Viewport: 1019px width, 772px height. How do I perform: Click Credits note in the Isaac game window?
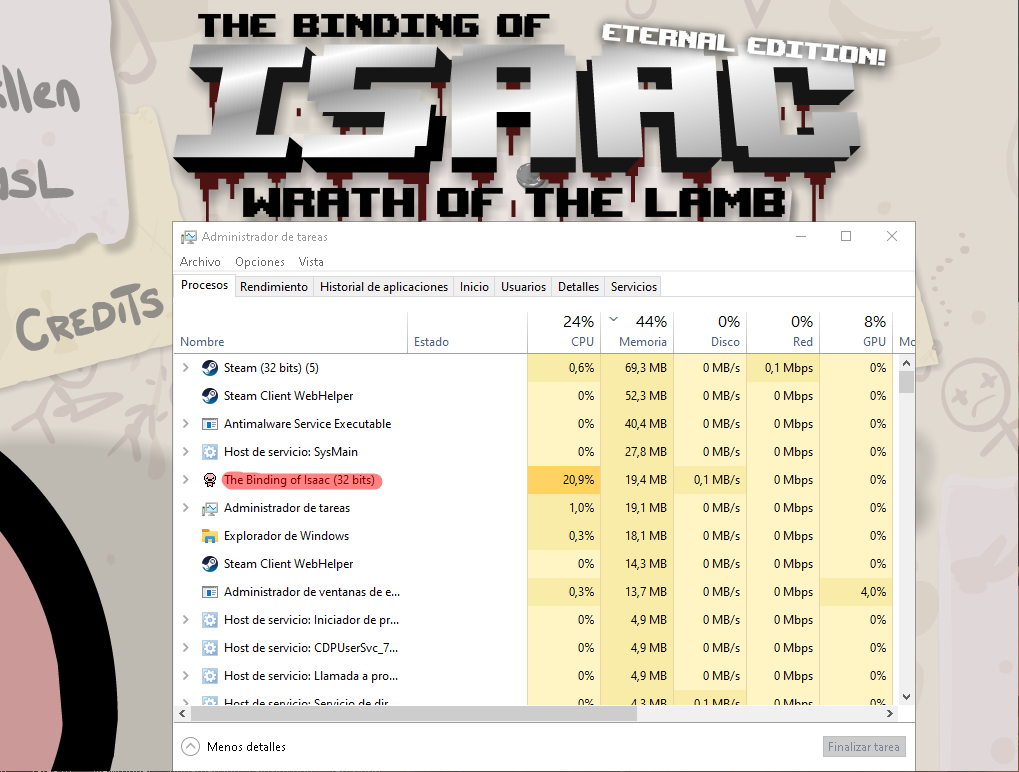[90, 316]
